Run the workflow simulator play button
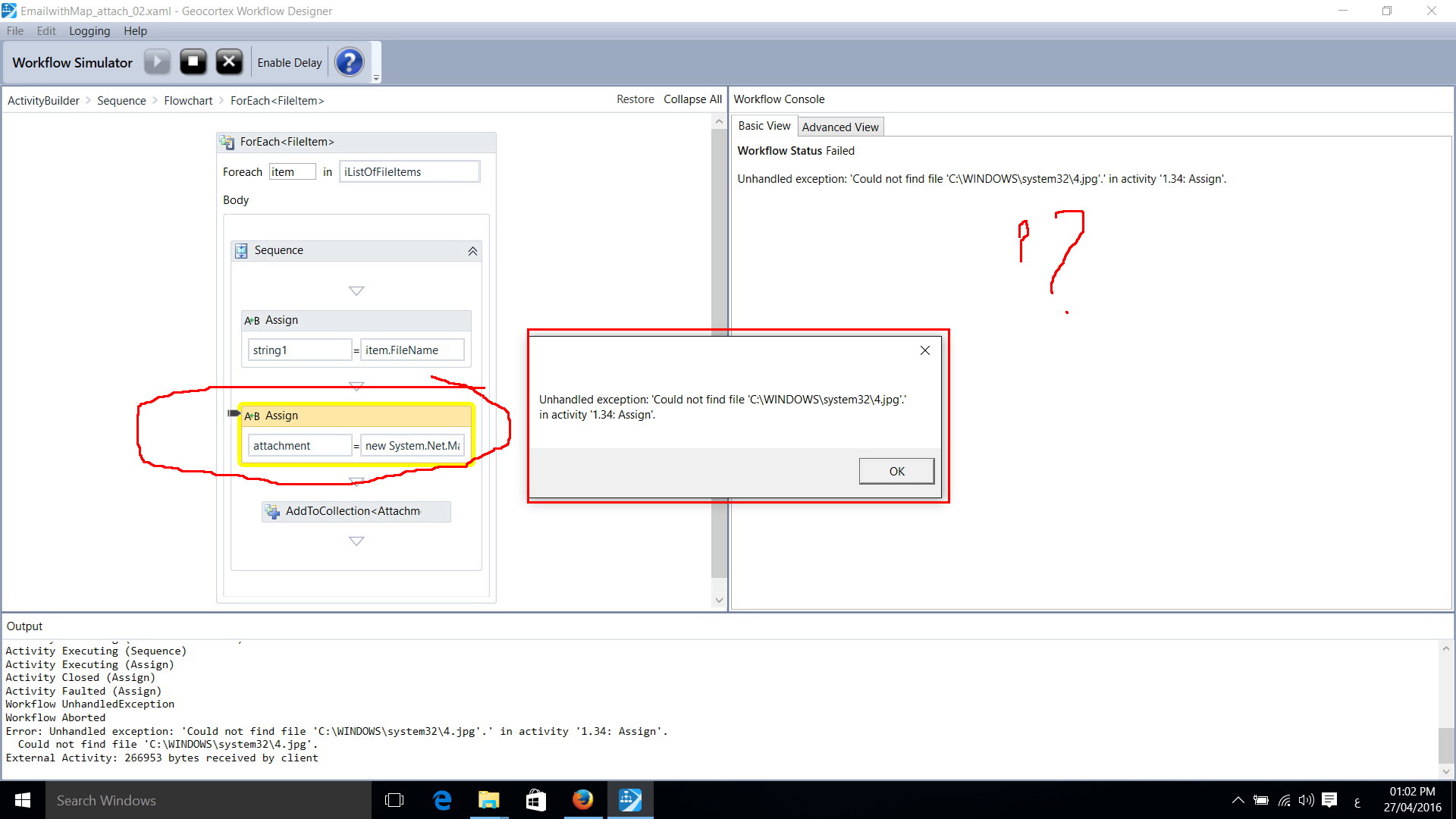 [x=157, y=62]
